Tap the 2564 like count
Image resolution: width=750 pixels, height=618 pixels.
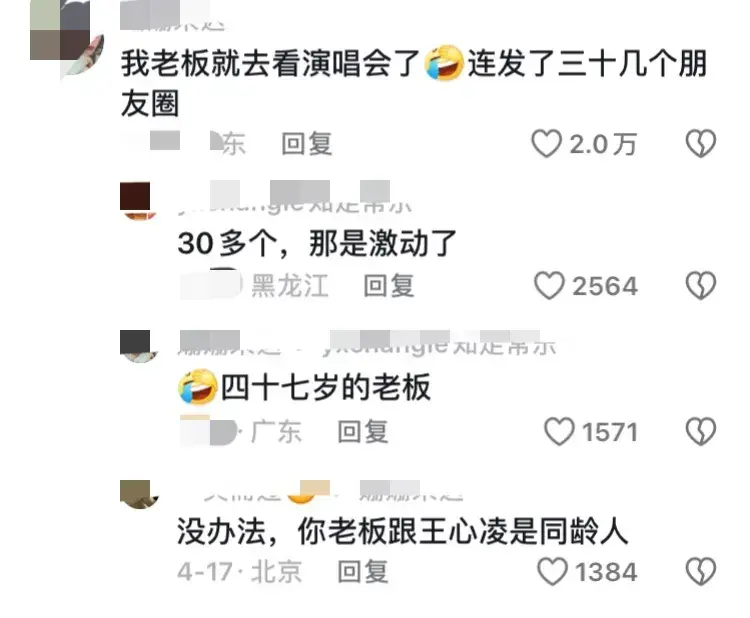605,286
